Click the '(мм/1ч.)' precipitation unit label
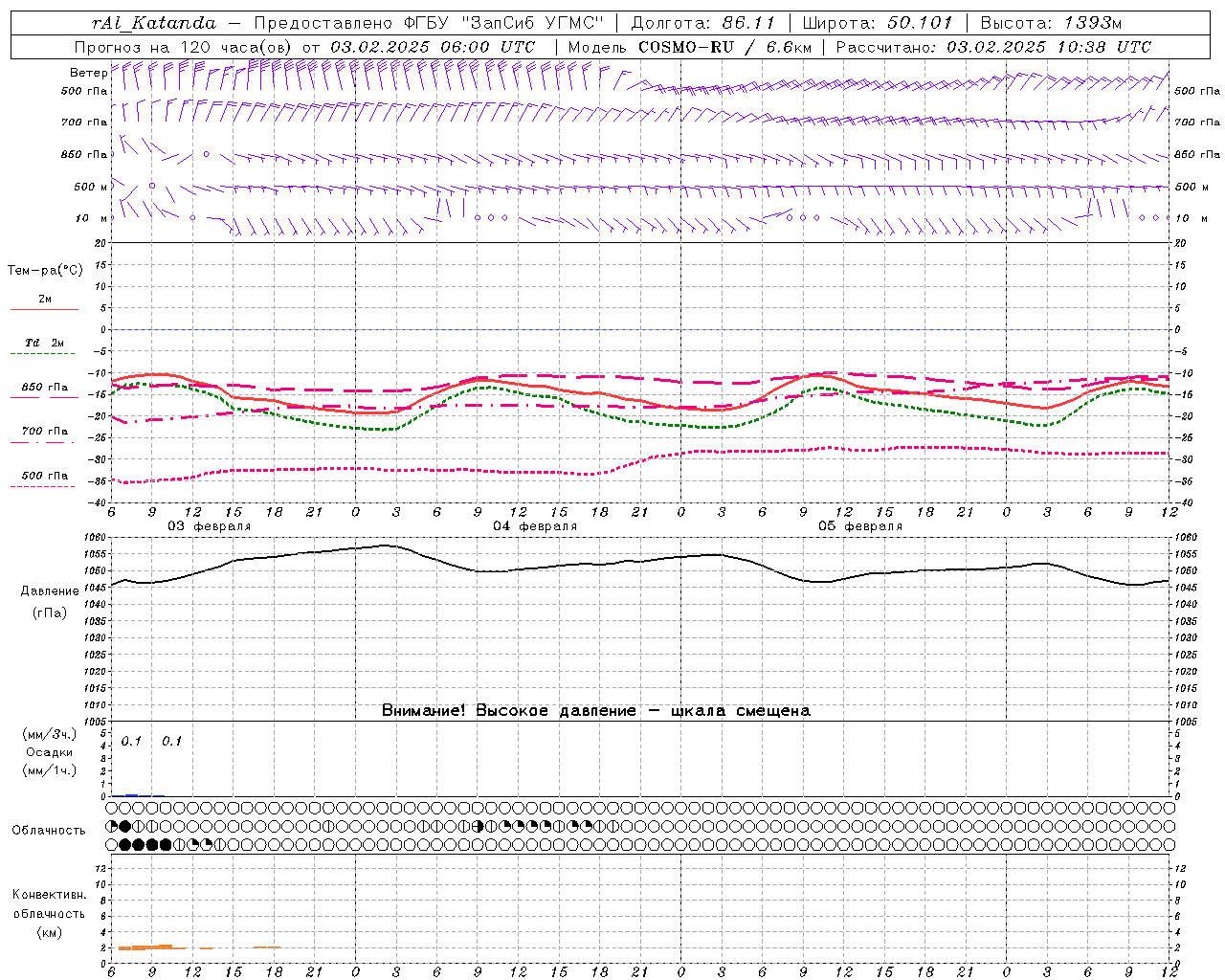This screenshot has width=1225, height=980. click(49, 770)
